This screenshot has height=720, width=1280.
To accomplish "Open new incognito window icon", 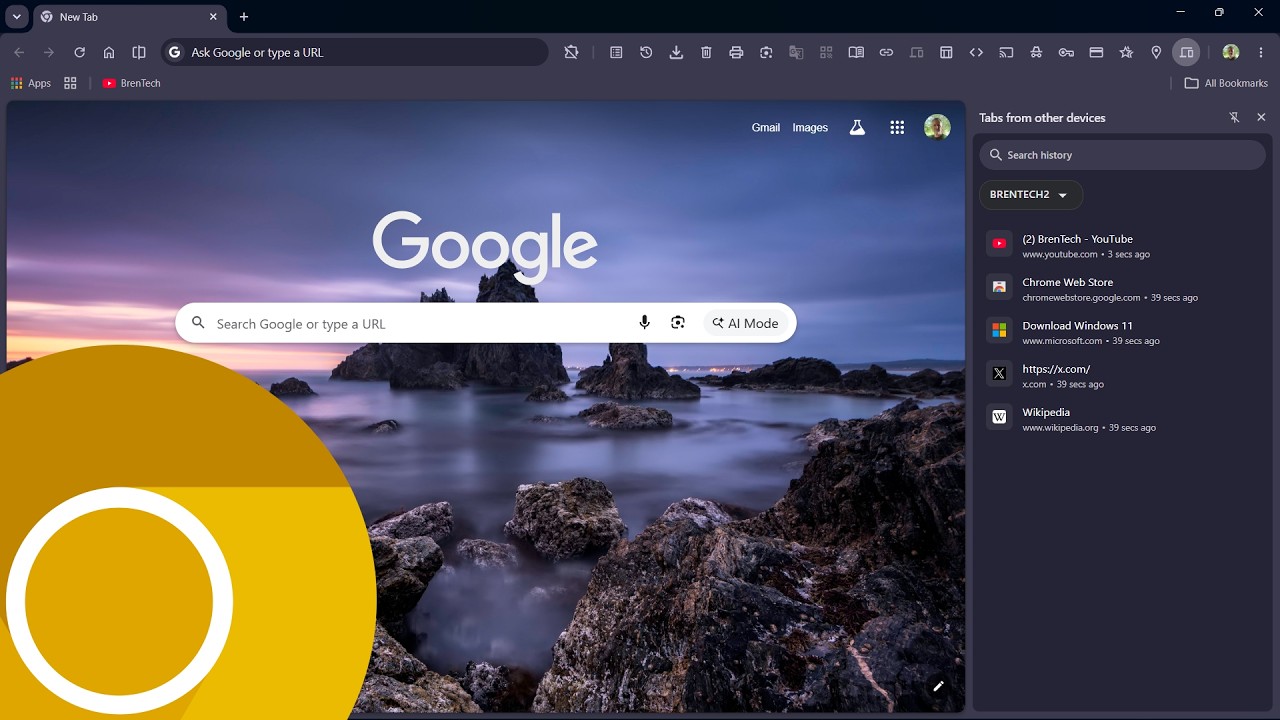I will pyautogui.click(x=1036, y=52).
